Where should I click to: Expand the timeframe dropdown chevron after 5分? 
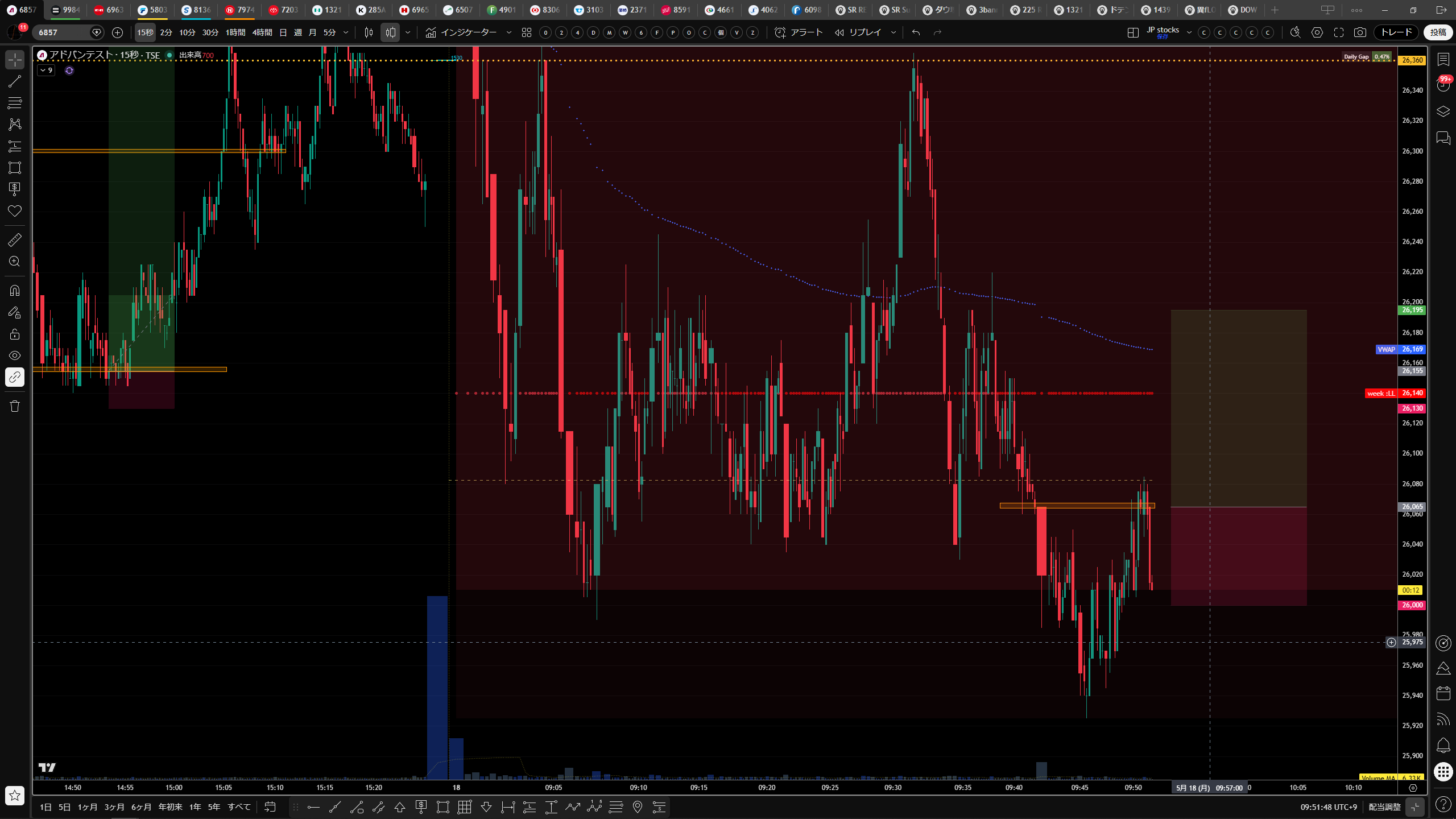[346, 32]
